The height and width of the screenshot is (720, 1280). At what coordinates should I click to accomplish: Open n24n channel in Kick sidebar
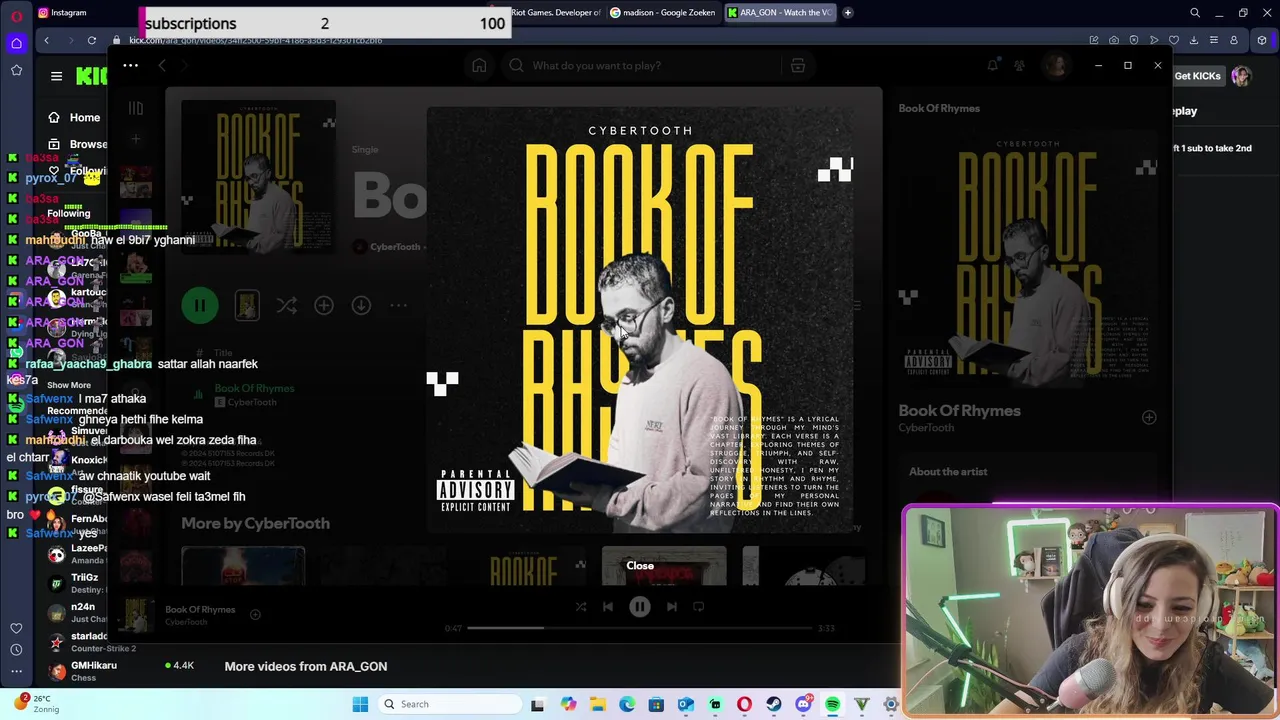(76, 613)
